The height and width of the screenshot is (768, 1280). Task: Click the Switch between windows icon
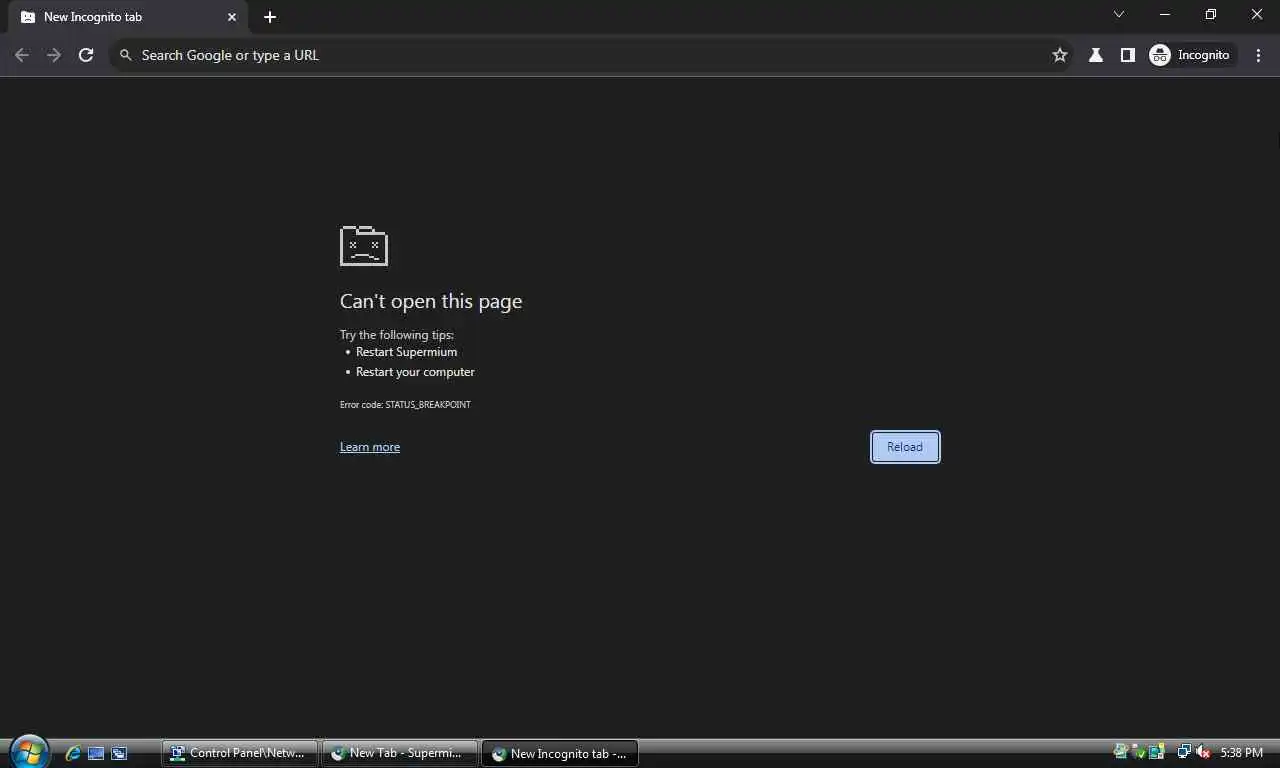(119, 753)
